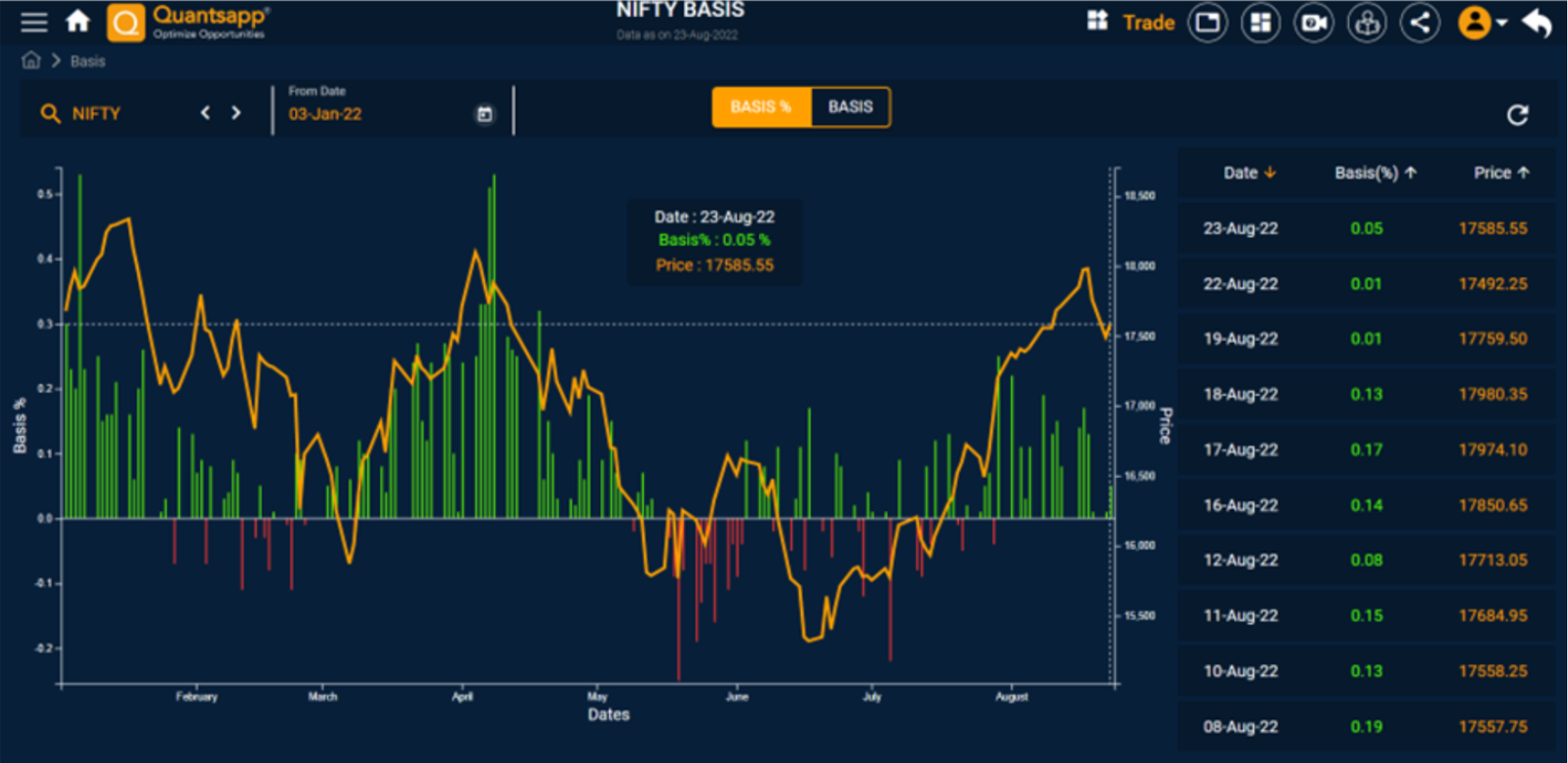Switch to absolute BASIS view
The height and width of the screenshot is (763, 1568).
point(849,107)
